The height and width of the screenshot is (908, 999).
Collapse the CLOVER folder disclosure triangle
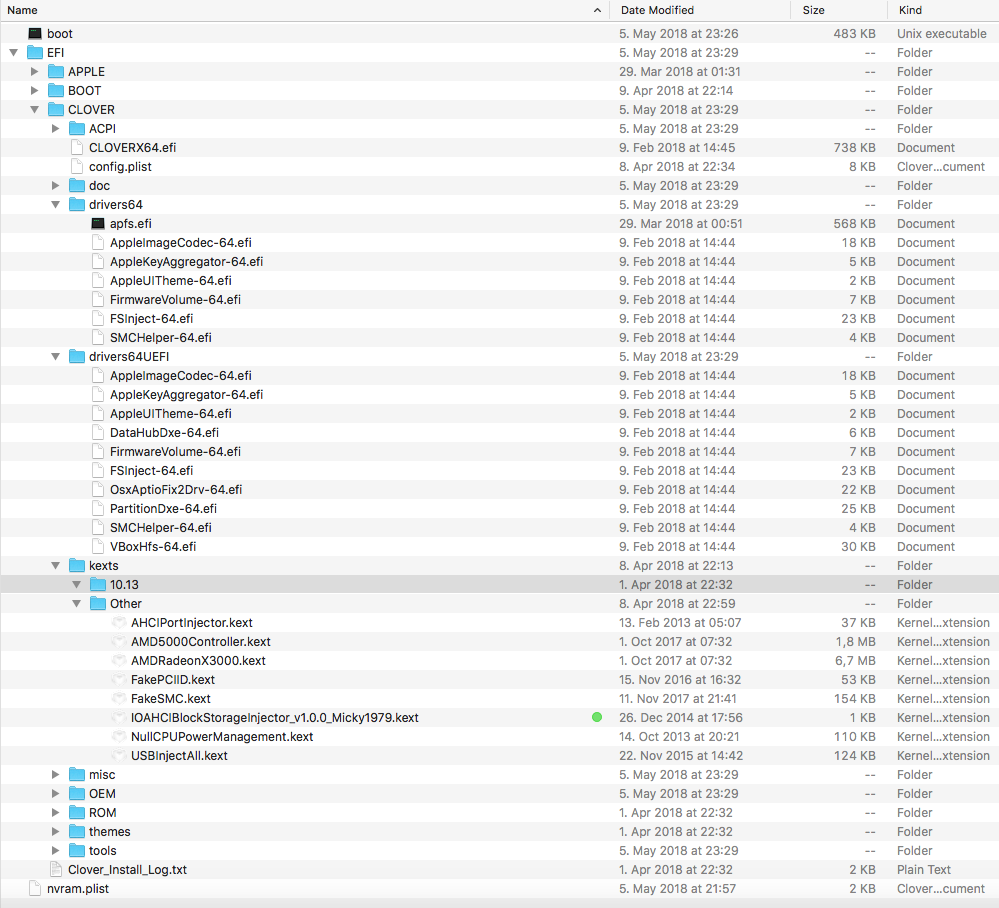tap(34, 110)
